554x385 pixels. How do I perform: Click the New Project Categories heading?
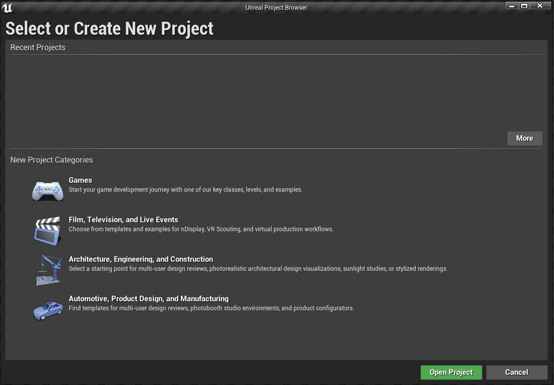pos(52,160)
